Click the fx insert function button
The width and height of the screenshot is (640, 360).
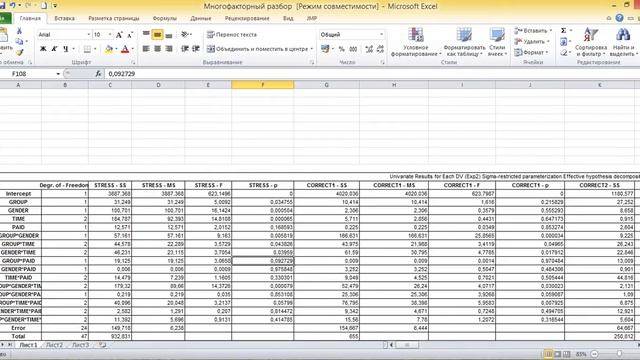coord(98,74)
